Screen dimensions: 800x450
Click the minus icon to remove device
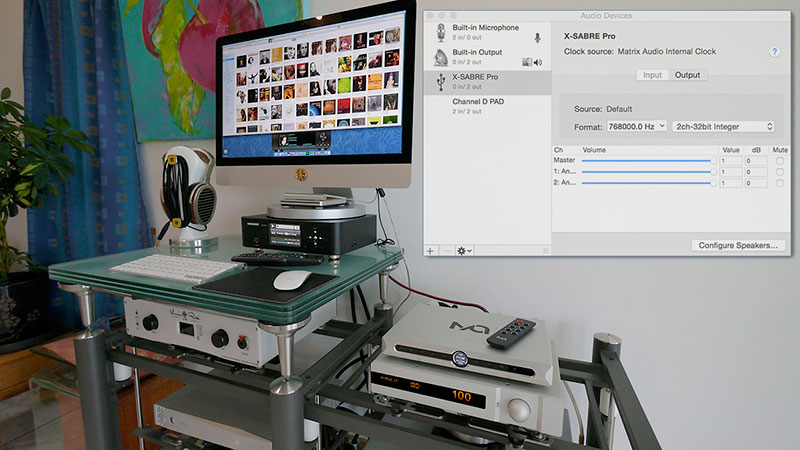(x=447, y=251)
